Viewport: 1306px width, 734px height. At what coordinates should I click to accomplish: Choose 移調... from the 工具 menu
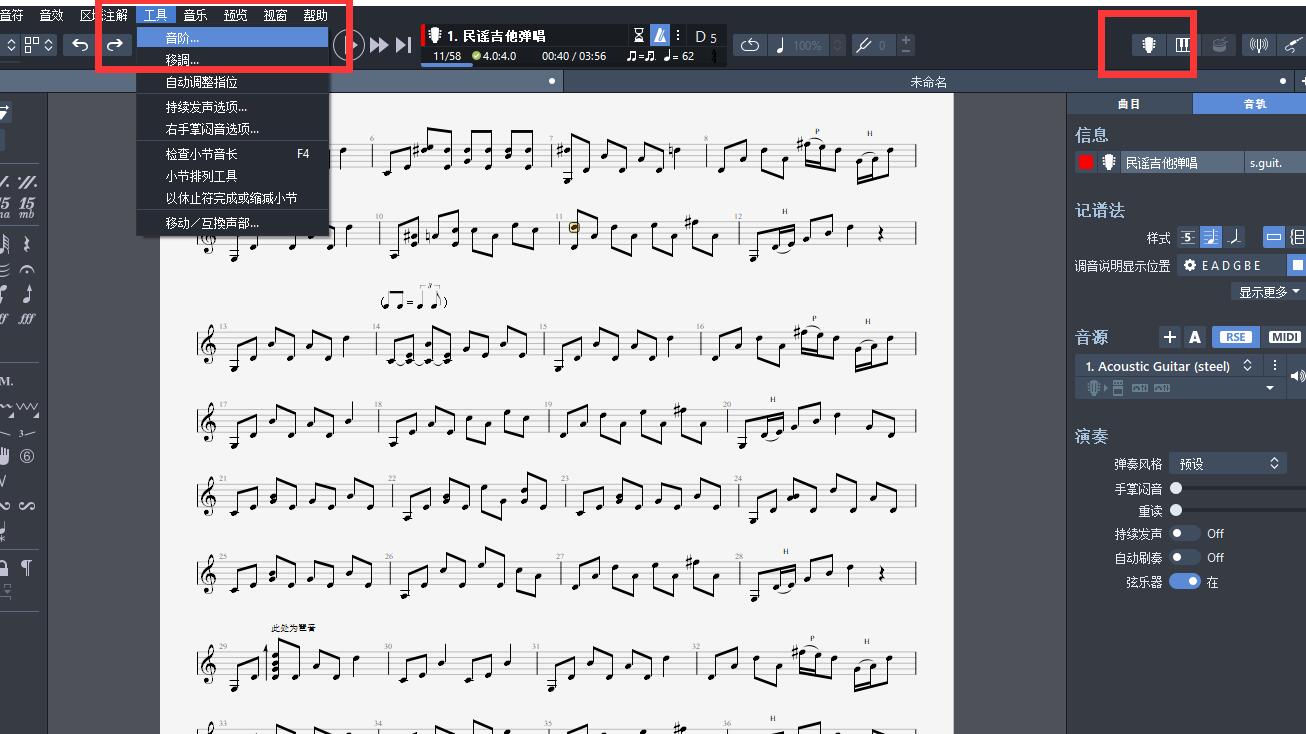182,60
